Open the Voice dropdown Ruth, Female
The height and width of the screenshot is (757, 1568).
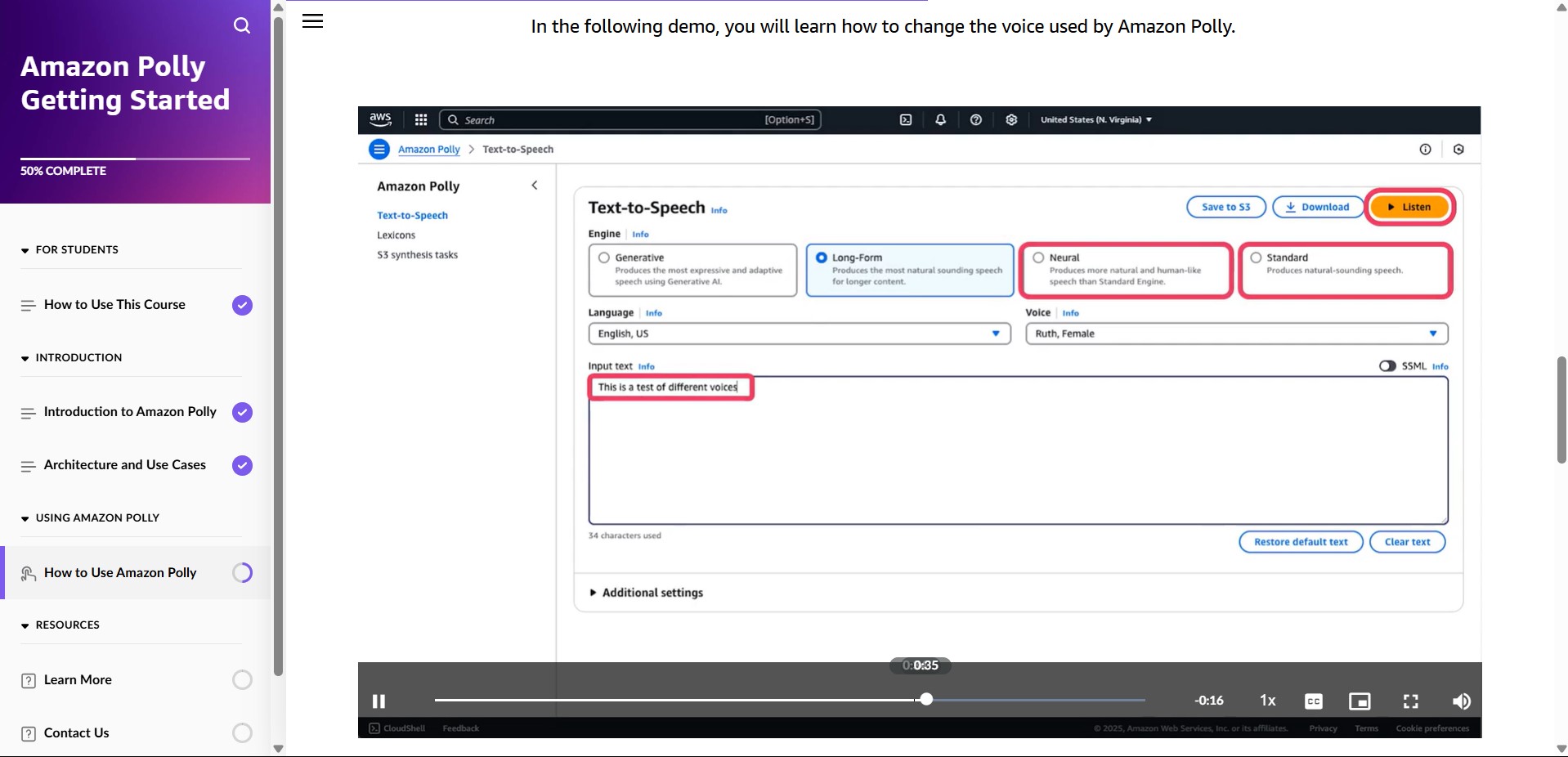1237,334
